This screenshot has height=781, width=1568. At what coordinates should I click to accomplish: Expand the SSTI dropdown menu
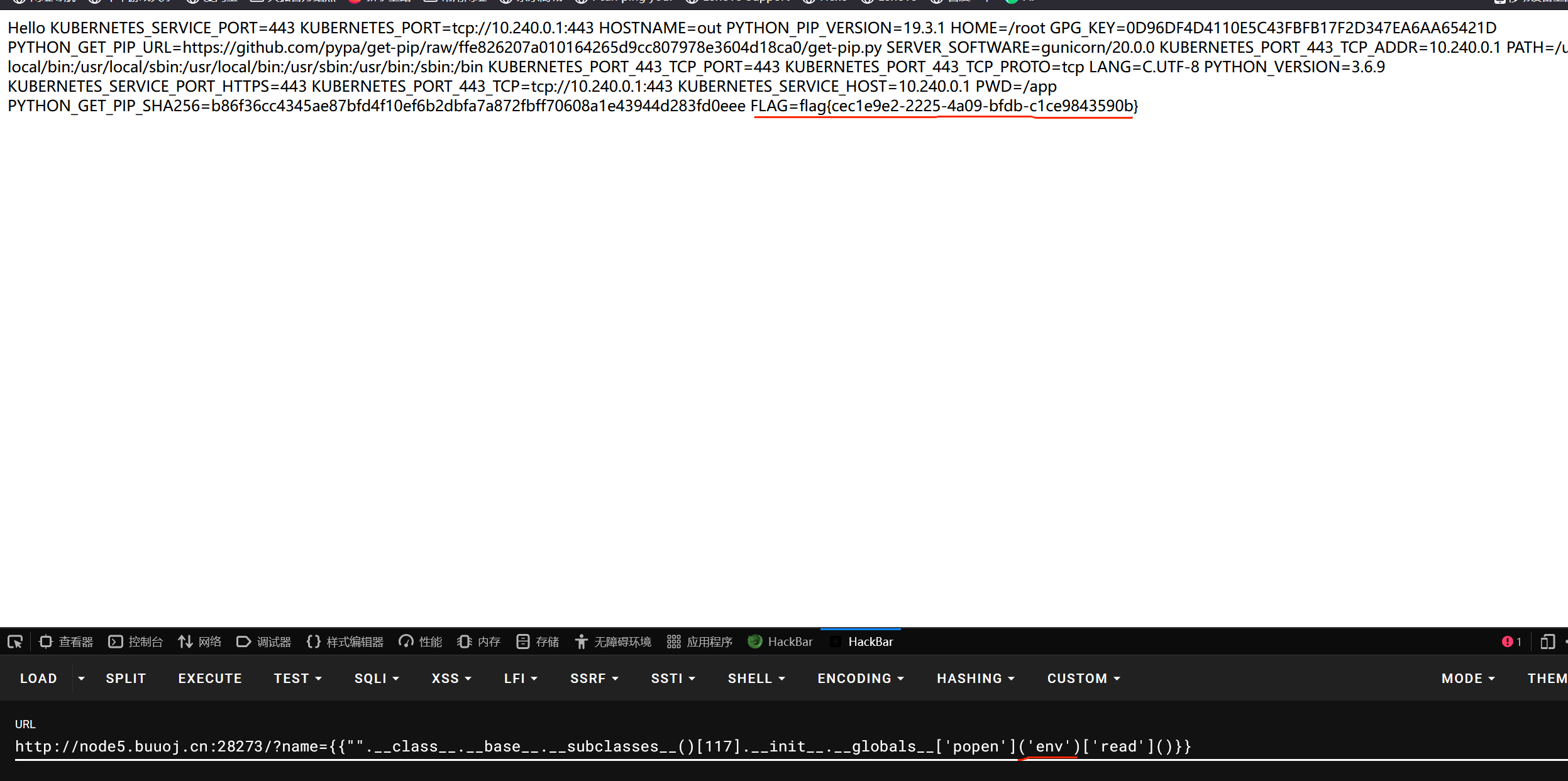click(673, 679)
